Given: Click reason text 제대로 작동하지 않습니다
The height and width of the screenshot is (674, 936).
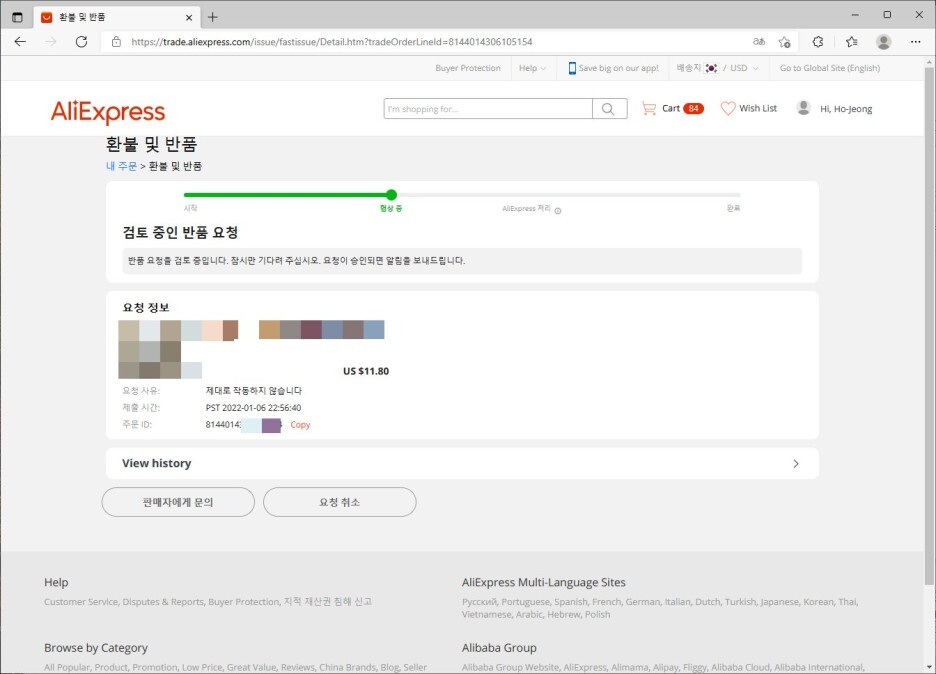Looking at the screenshot, I should (x=254, y=391).
